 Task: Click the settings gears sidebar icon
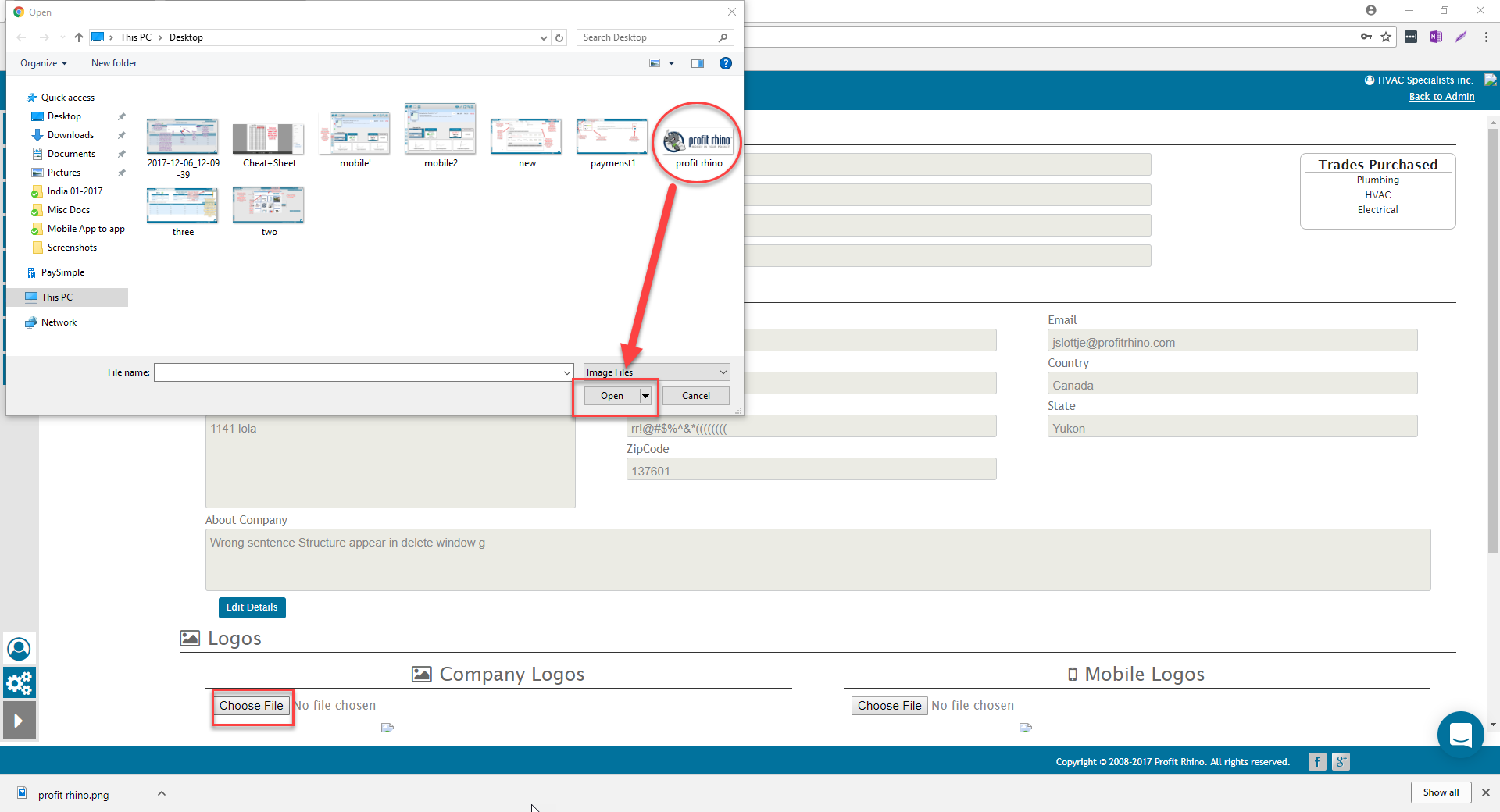pos(20,683)
